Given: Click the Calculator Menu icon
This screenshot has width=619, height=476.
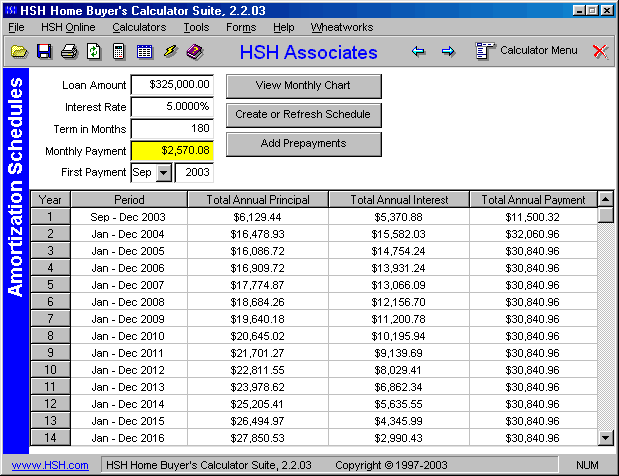Looking at the screenshot, I should pos(485,51).
